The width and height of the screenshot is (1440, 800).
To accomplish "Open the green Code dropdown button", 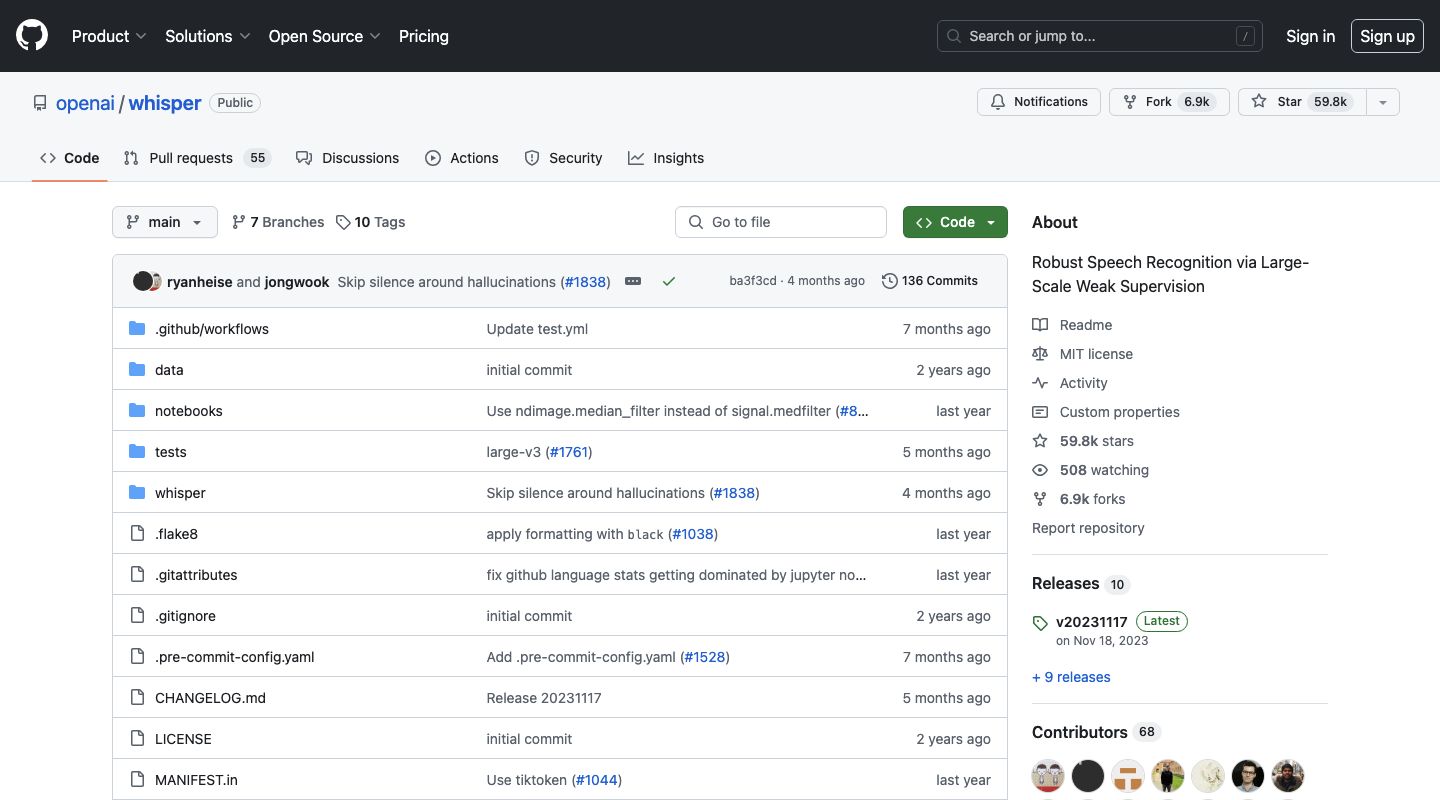I will [955, 222].
